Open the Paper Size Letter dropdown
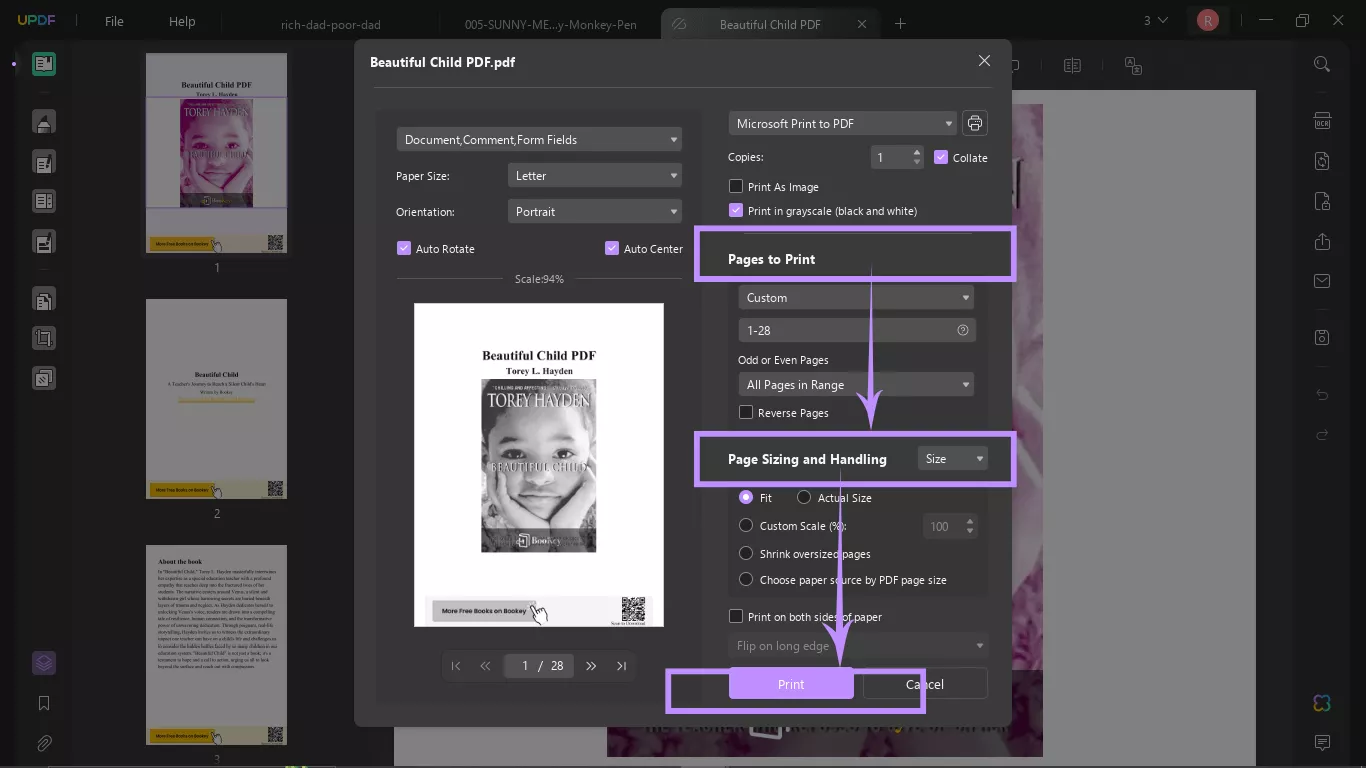 (595, 175)
